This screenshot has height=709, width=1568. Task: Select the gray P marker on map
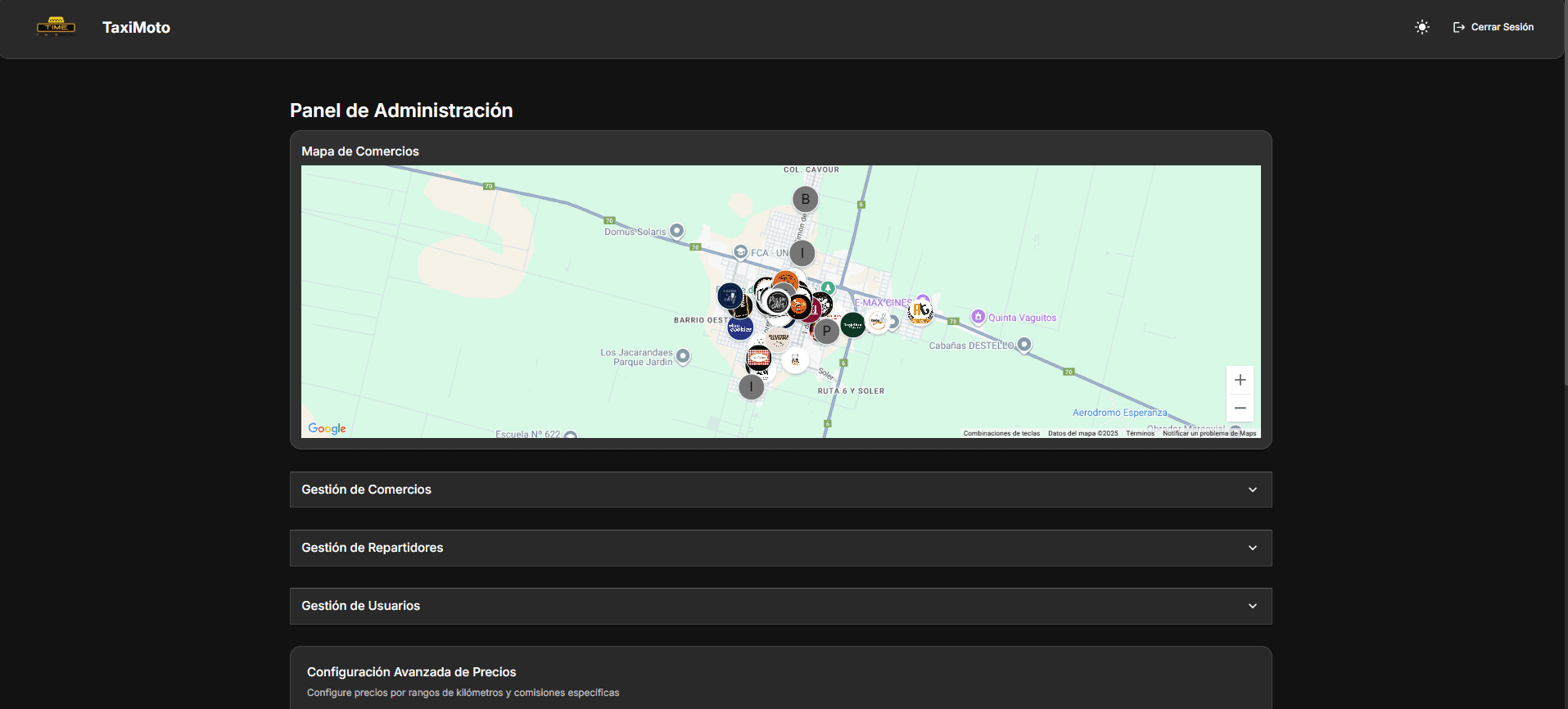(827, 332)
